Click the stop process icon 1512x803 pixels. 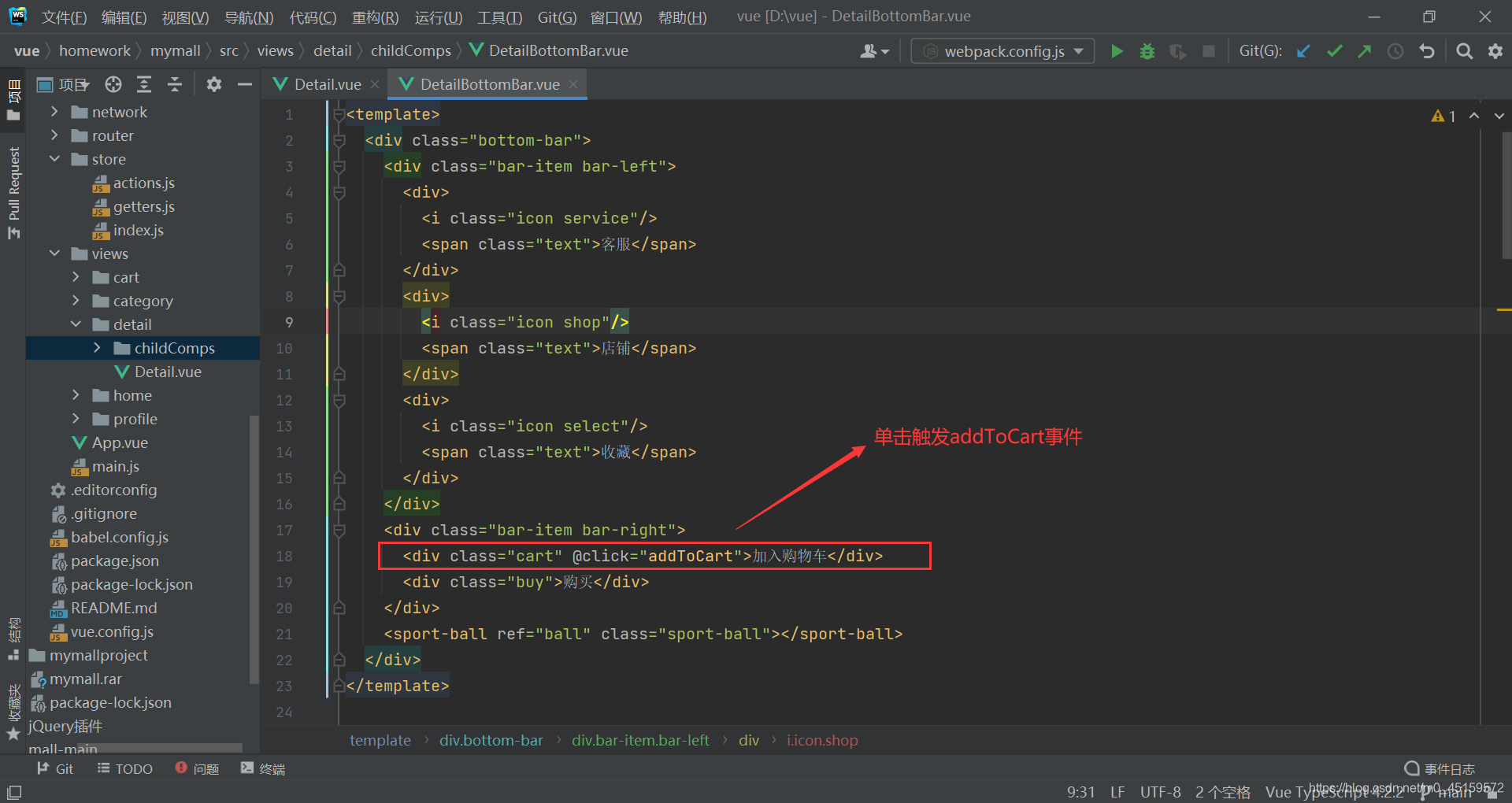[1209, 51]
